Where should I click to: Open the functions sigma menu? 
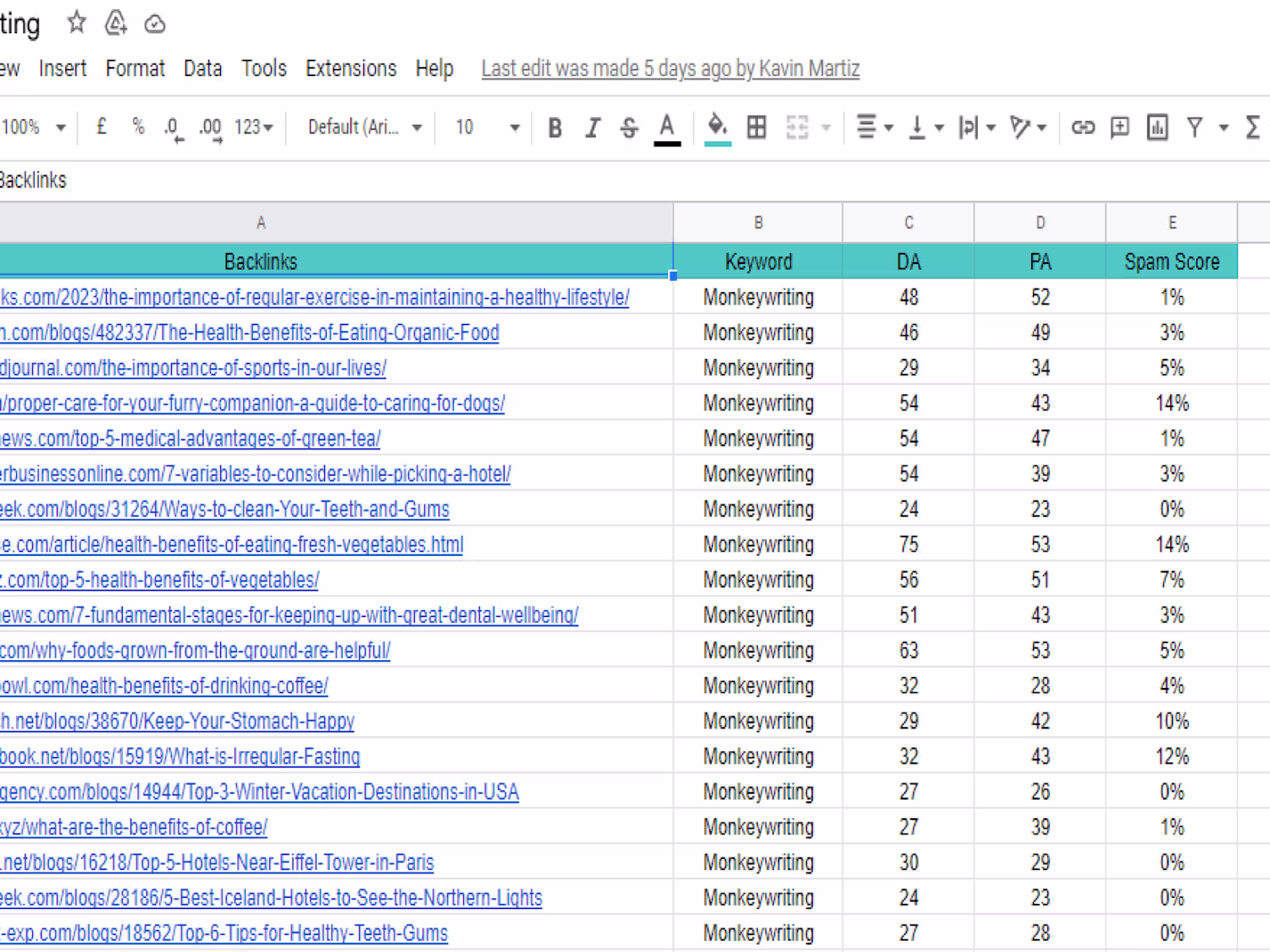pos(1254,128)
